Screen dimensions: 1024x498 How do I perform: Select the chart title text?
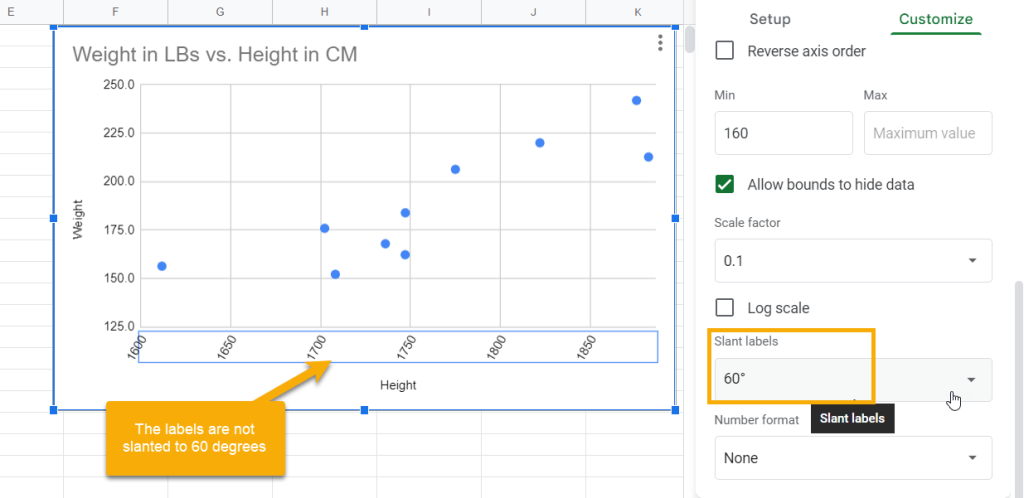tap(215, 54)
